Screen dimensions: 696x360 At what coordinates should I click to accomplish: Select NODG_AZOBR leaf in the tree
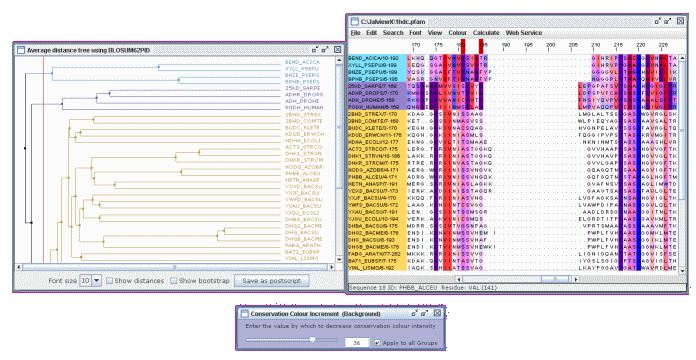click(x=304, y=167)
